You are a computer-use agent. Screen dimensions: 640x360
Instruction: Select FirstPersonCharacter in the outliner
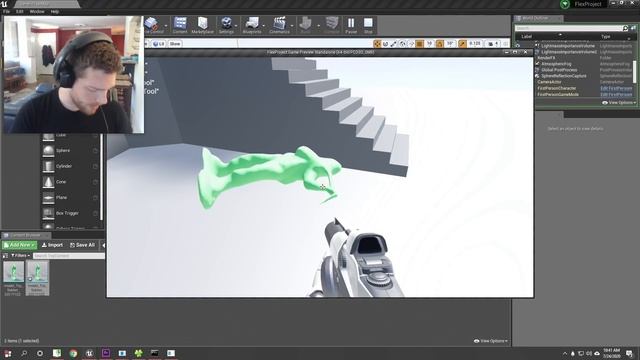click(x=556, y=88)
